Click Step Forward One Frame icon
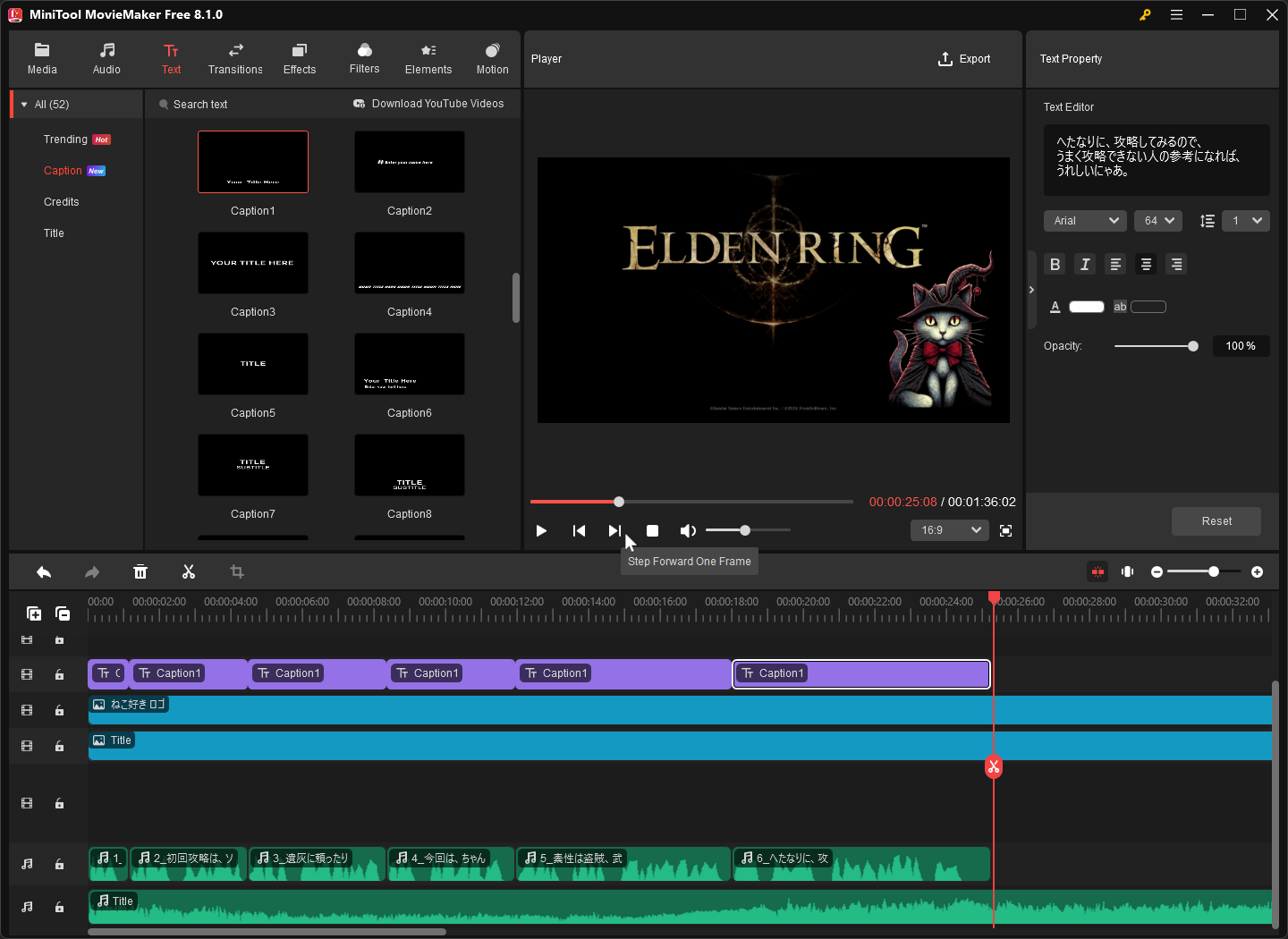The image size is (1288, 939). pos(614,531)
